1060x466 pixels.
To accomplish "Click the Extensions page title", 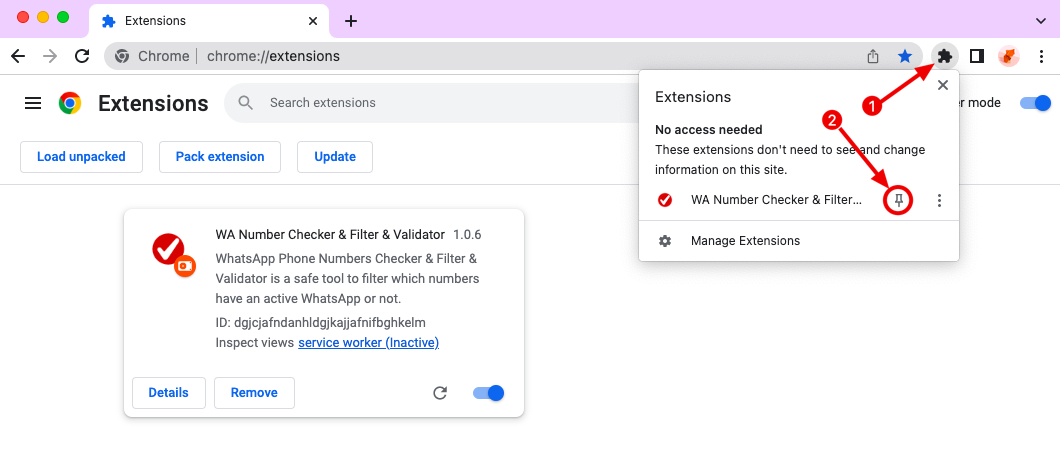I will click(x=153, y=103).
